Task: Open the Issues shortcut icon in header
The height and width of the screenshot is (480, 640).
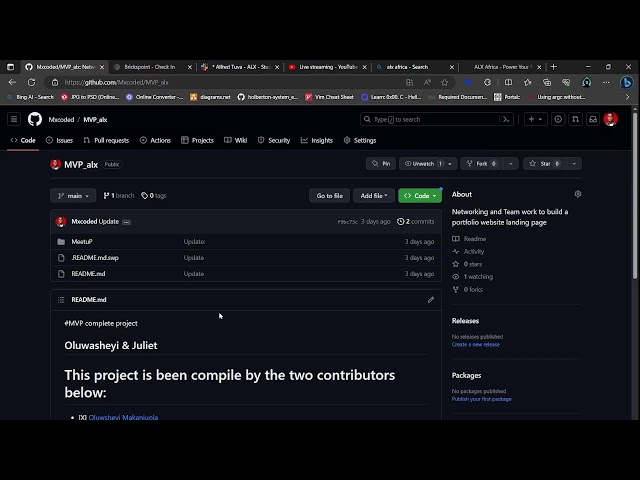Action: pos(558,119)
